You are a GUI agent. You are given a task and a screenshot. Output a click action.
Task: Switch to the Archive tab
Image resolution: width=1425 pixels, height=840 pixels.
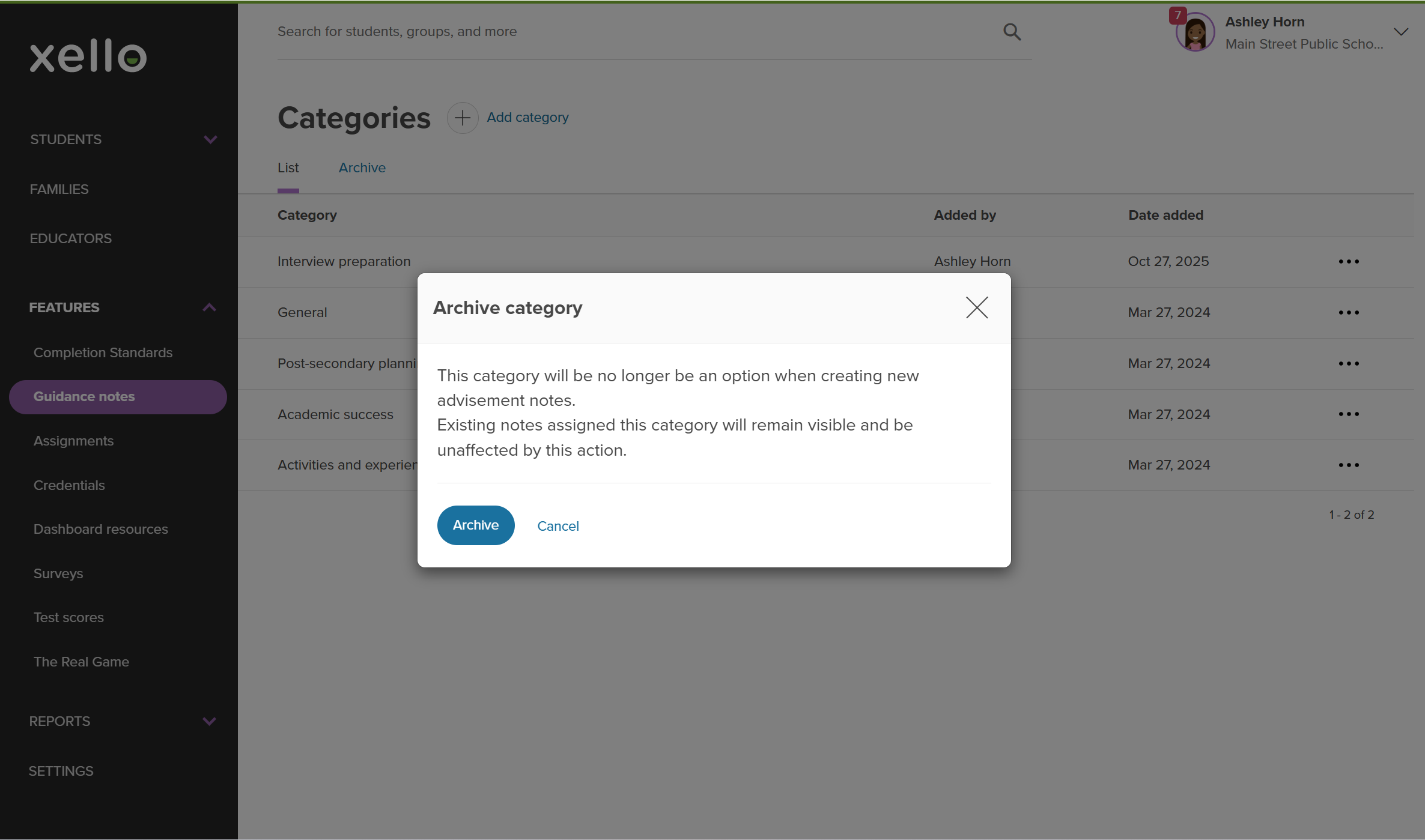click(362, 168)
